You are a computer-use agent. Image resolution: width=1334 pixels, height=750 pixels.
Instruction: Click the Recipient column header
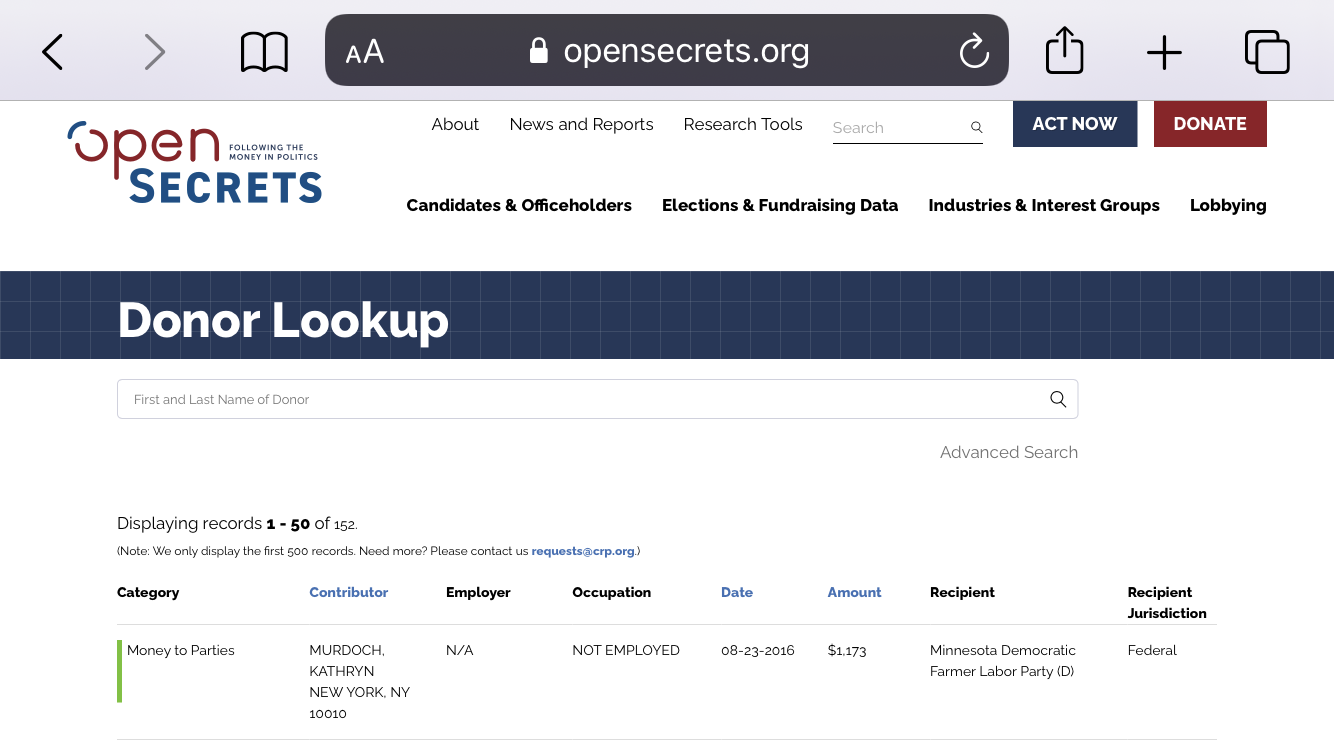(x=962, y=592)
